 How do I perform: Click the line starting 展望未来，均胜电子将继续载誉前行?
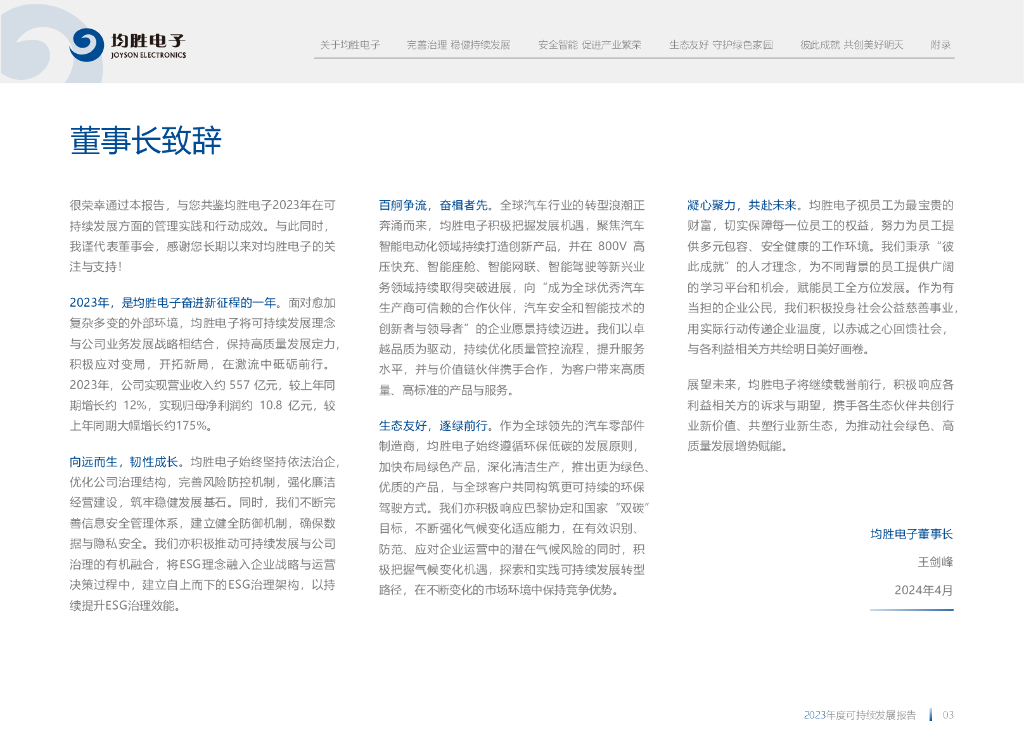tap(820, 385)
